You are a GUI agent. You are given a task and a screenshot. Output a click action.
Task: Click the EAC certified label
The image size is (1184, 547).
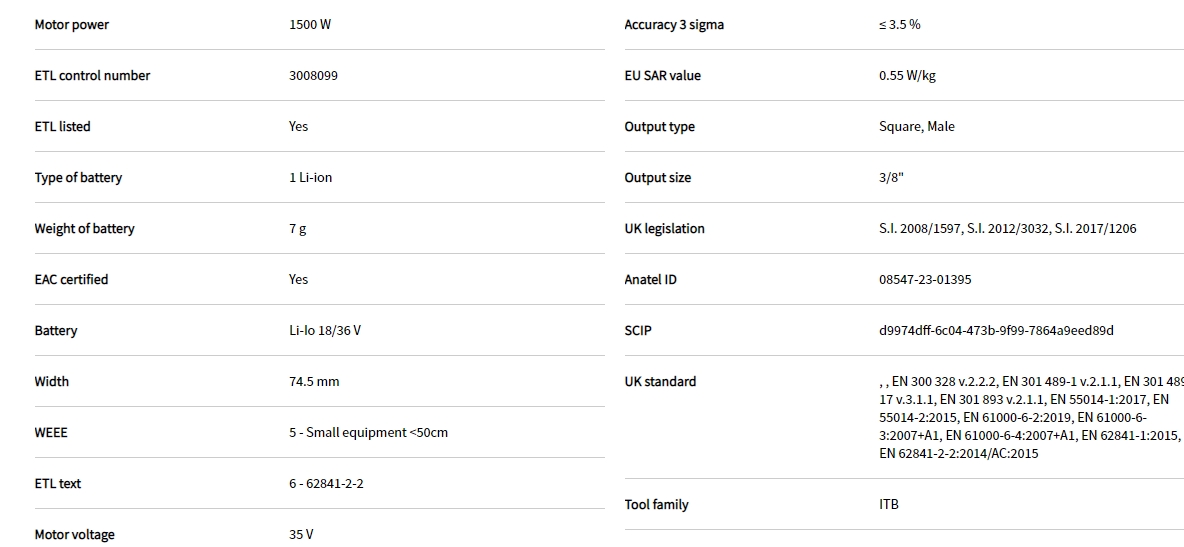tap(71, 280)
